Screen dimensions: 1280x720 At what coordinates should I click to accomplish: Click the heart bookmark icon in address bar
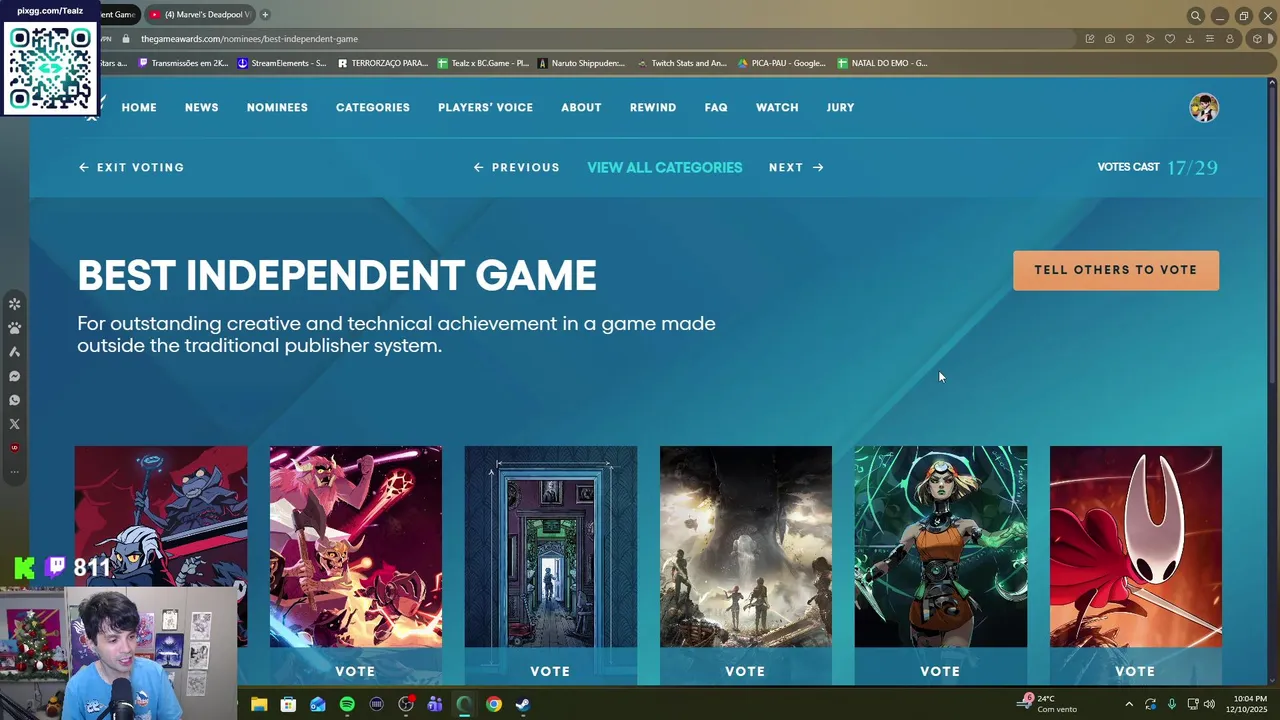[x=1170, y=39]
